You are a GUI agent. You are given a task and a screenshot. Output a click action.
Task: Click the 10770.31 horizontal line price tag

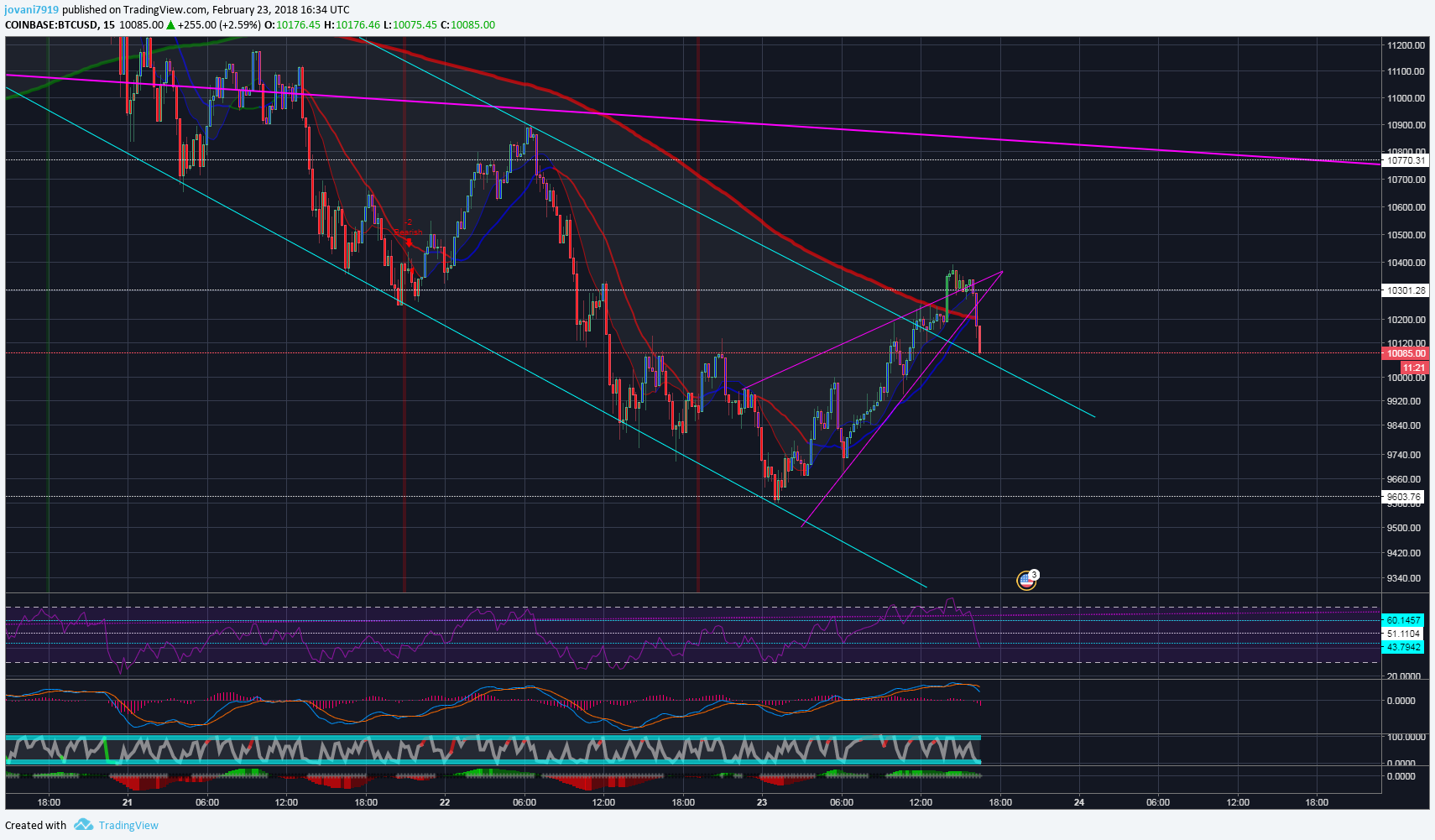[x=1405, y=160]
